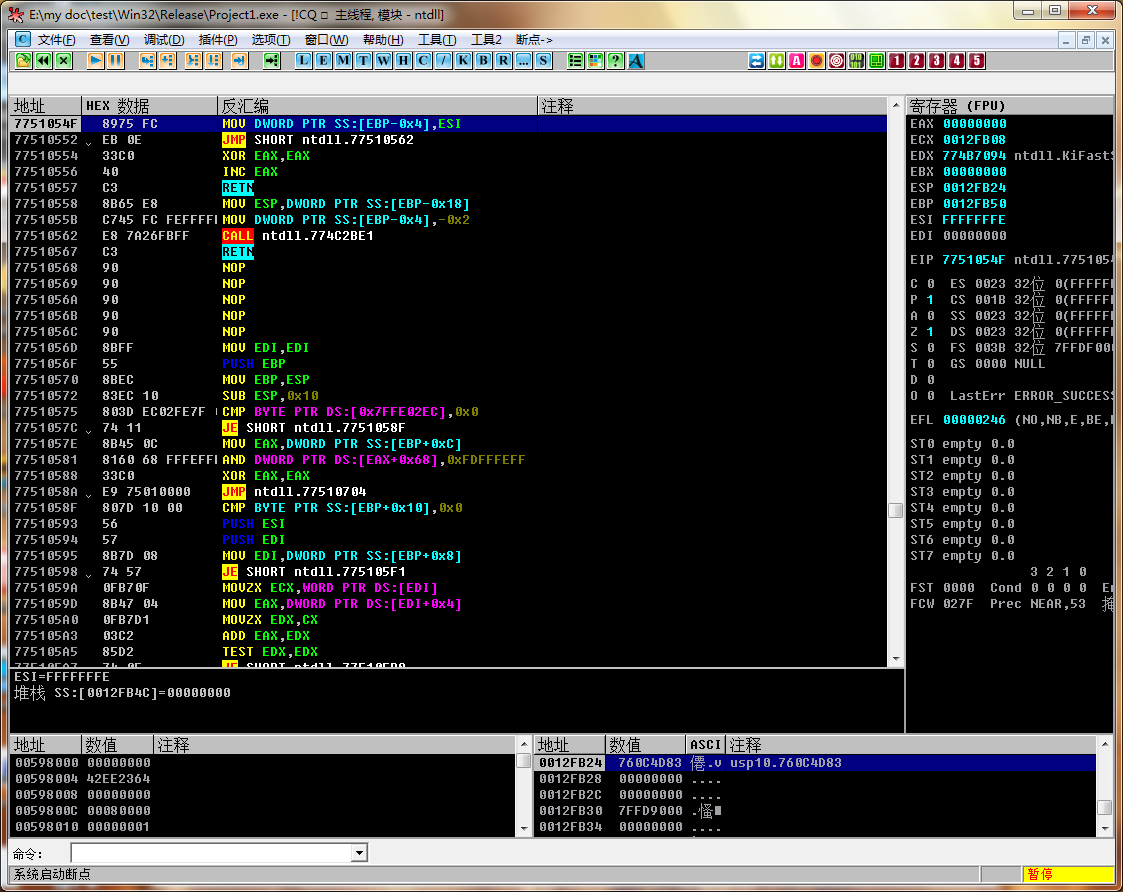Open Memory map with M icon

[x=344, y=61]
